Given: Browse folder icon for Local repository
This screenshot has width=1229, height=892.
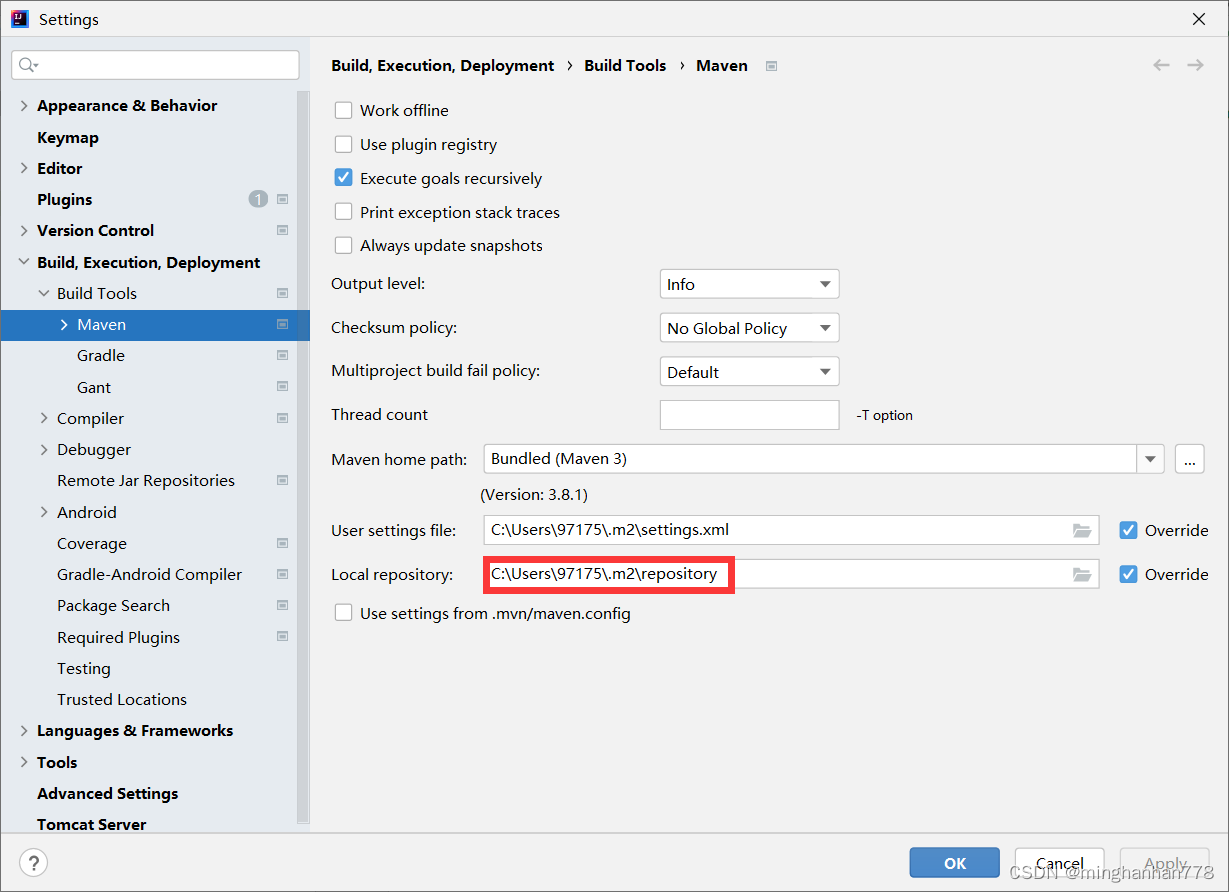Looking at the screenshot, I should point(1082,574).
